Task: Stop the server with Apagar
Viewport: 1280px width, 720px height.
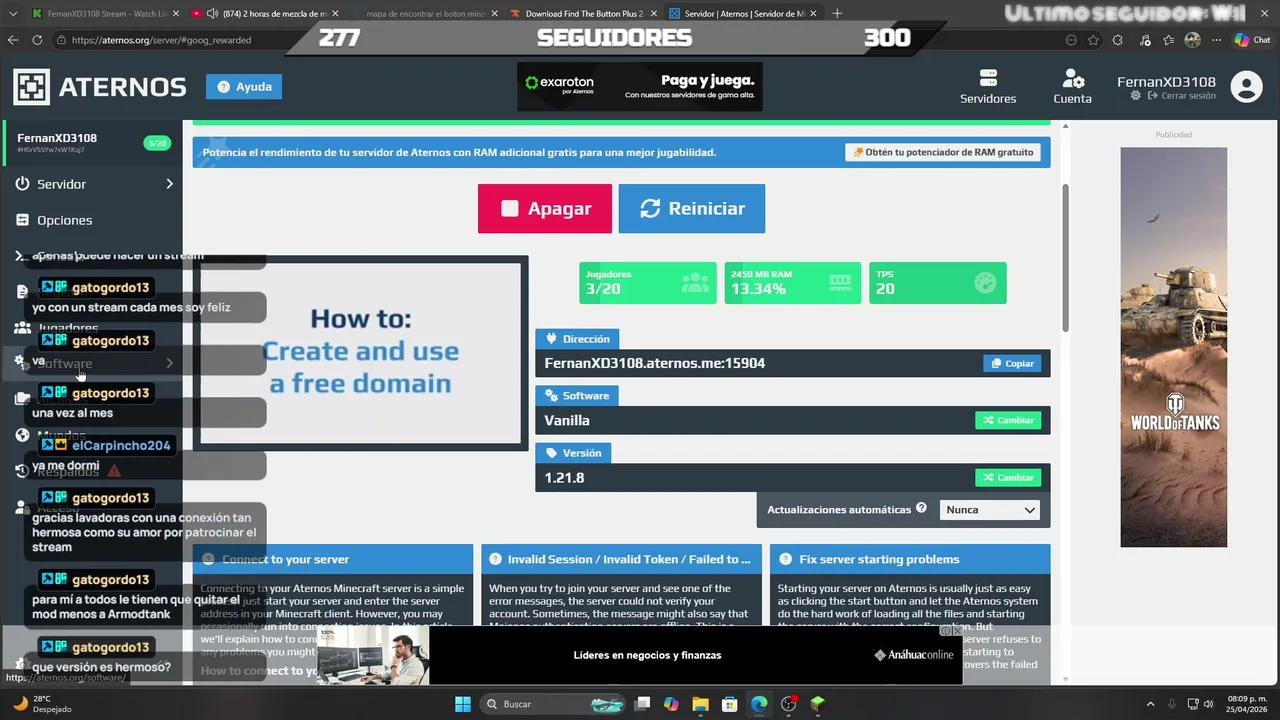Action: tap(544, 208)
